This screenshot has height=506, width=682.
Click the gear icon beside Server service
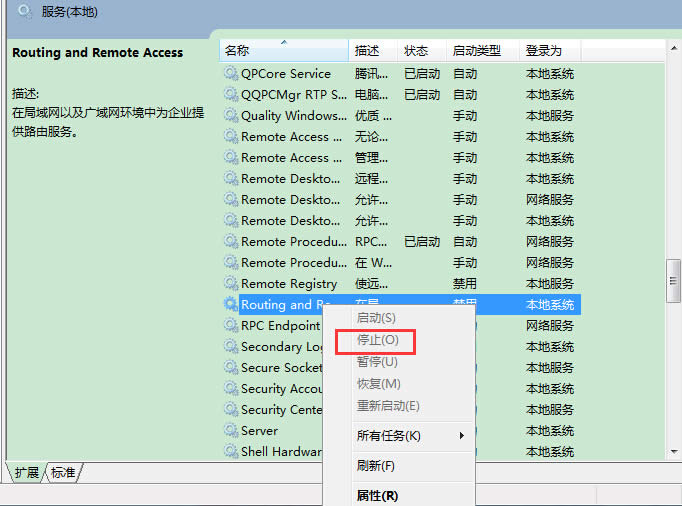pos(231,431)
